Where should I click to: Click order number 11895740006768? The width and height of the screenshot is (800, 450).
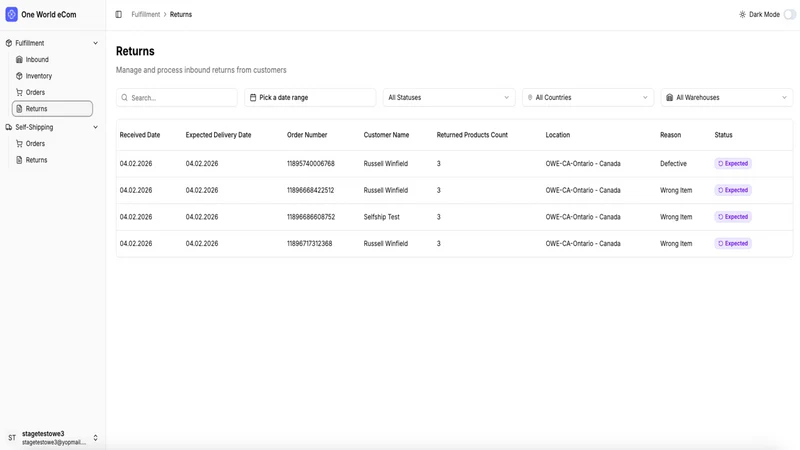[311, 164]
